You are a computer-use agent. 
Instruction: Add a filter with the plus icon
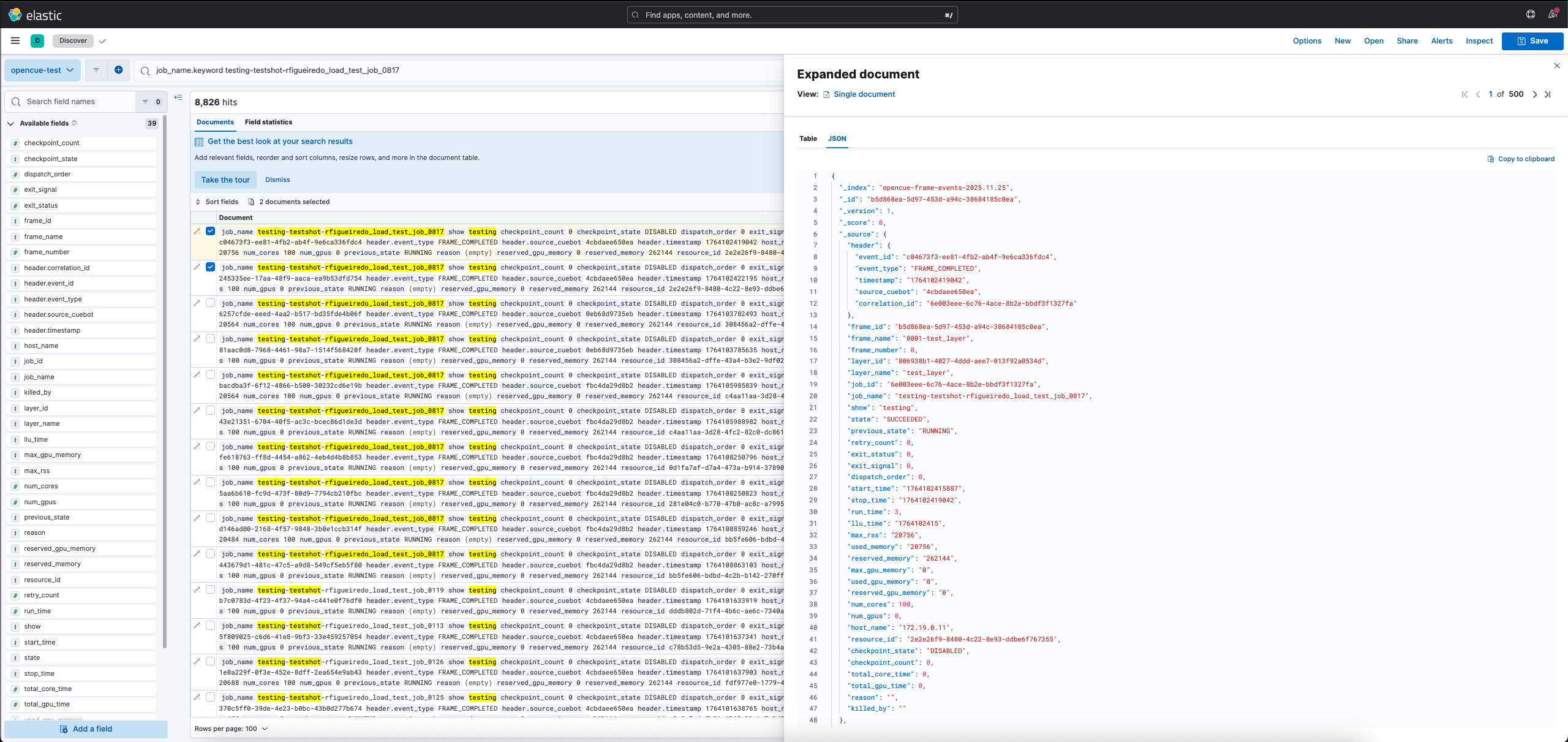[x=119, y=70]
